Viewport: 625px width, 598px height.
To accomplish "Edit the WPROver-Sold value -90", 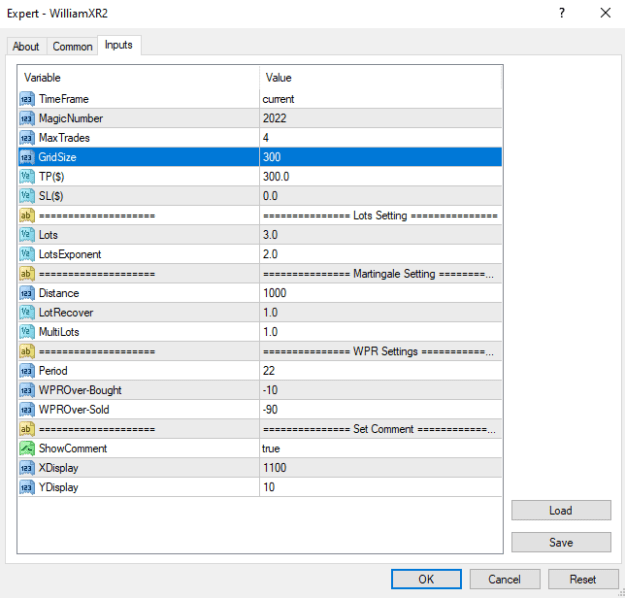I will (381, 409).
